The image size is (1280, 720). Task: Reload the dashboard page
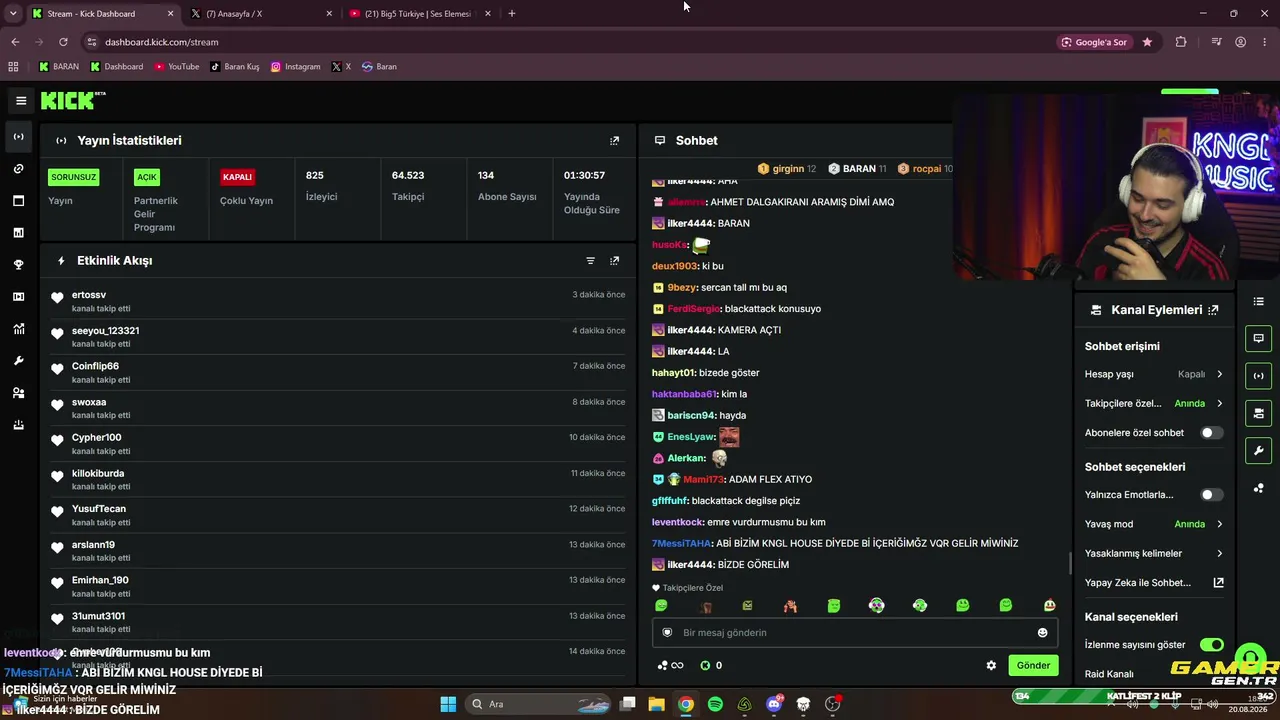(x=63, y=42)
